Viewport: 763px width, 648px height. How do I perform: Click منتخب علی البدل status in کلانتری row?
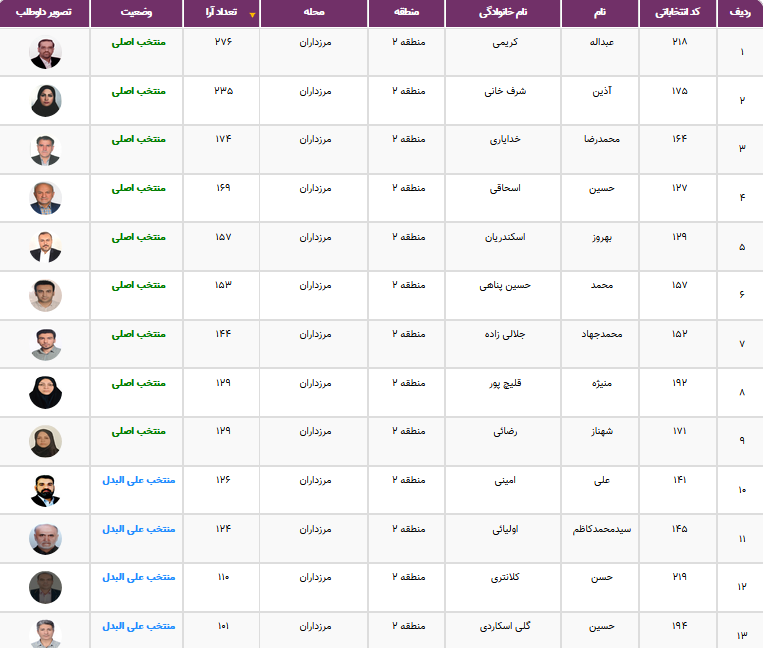pos(139,577)
